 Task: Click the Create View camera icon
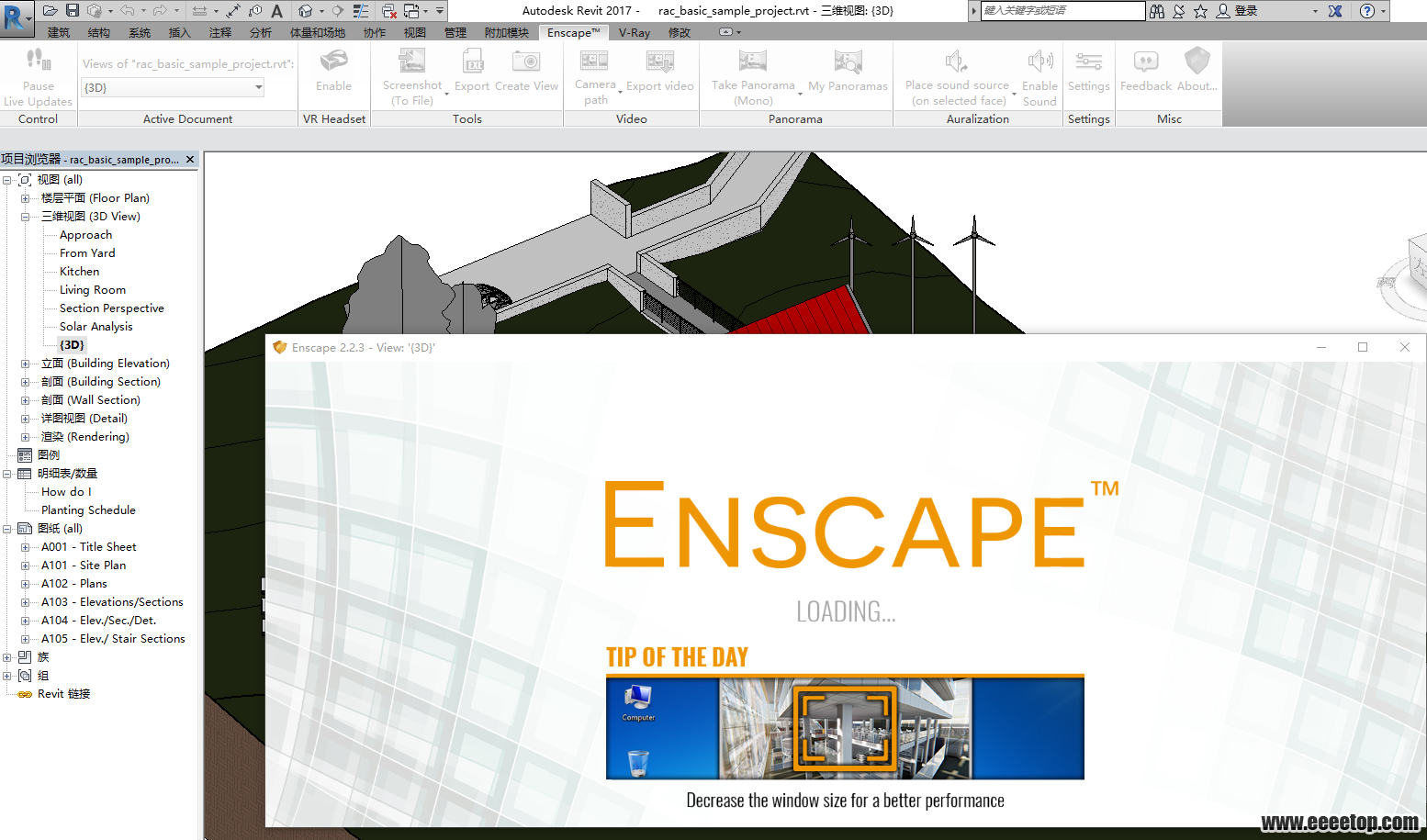point(526,62)
